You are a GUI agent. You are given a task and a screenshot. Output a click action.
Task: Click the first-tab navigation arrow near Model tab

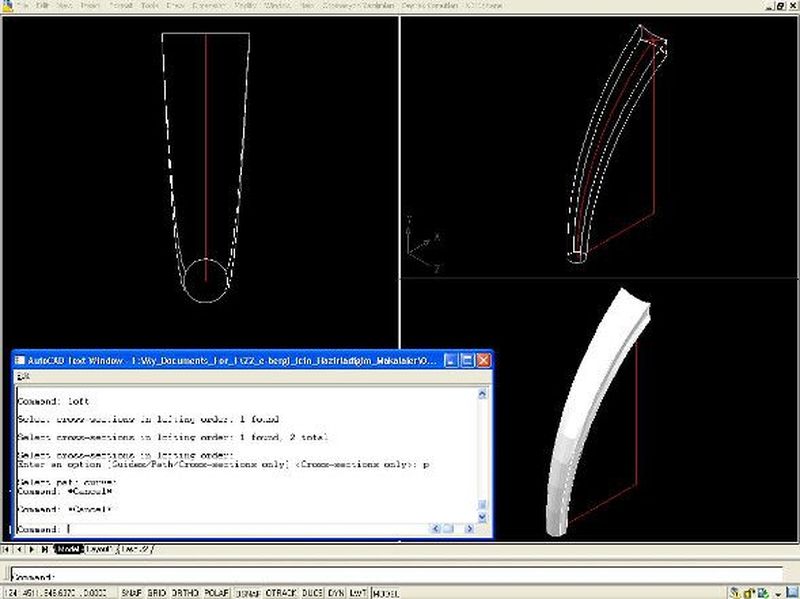coord(8,549)
